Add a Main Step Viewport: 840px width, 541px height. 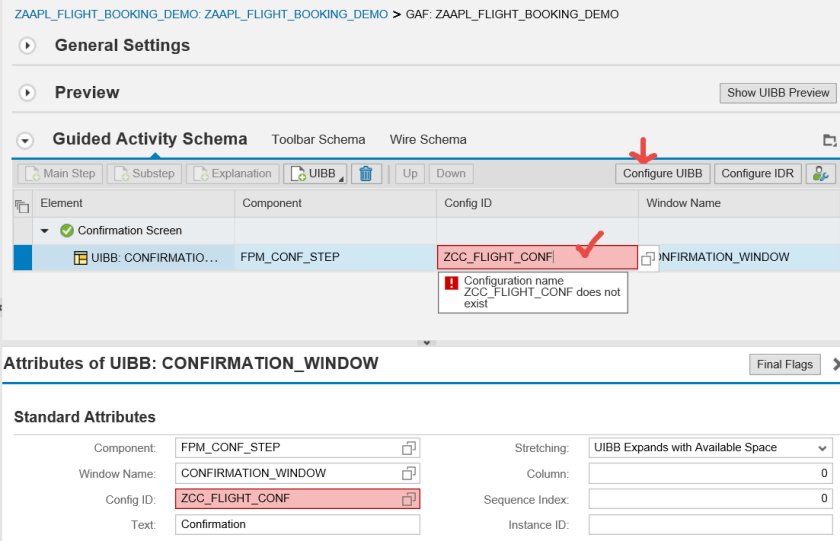click(60, 174)
